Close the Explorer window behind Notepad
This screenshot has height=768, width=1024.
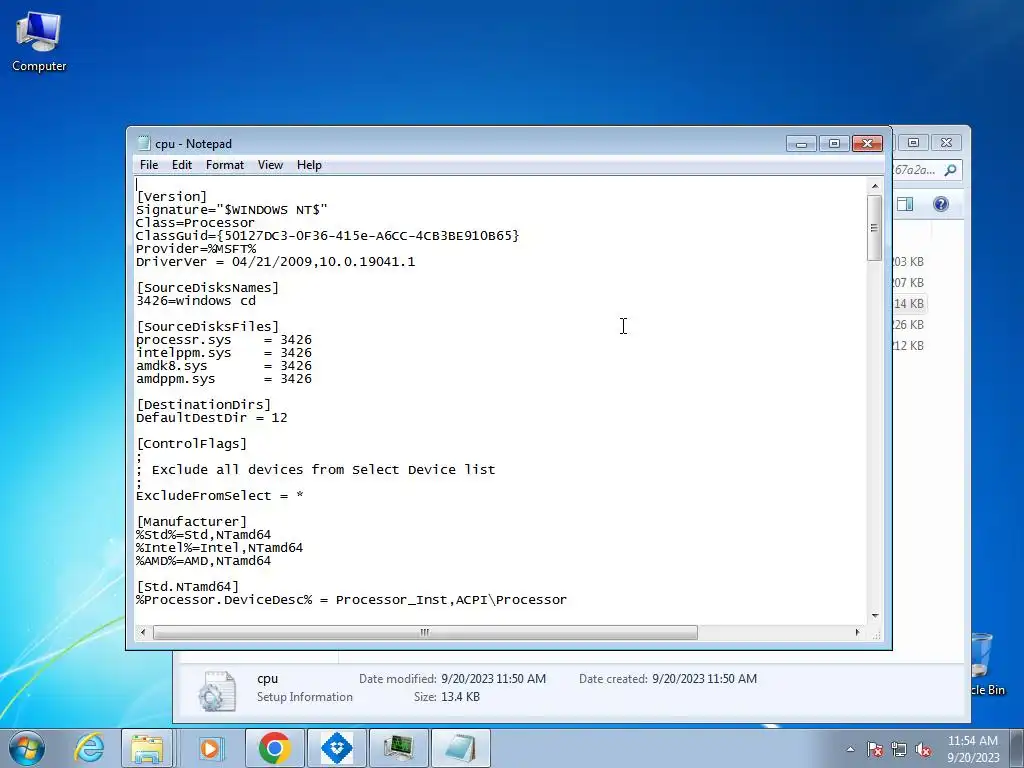[x=946, y=142]
